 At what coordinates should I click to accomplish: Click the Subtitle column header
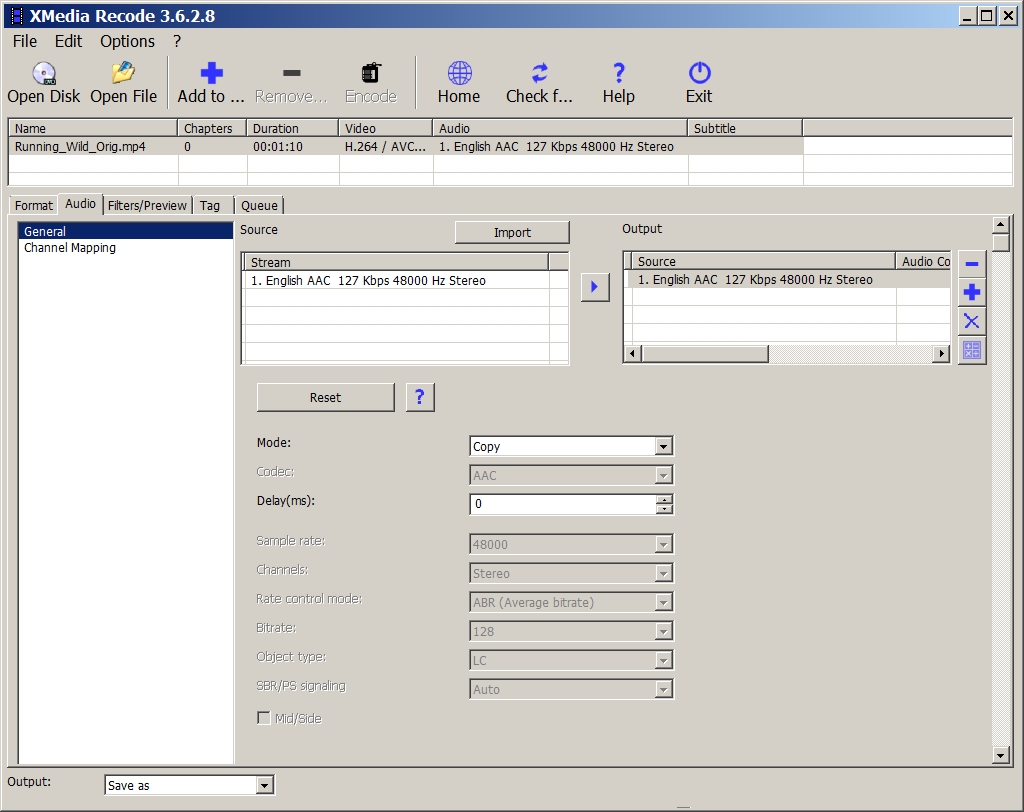tap(744, 128)
